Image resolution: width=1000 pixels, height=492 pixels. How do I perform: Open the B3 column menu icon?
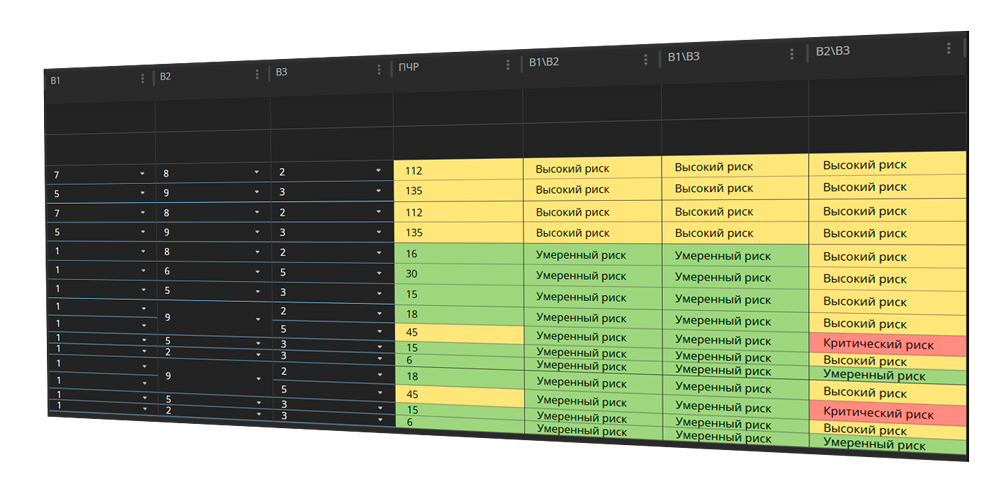[379, 70]
